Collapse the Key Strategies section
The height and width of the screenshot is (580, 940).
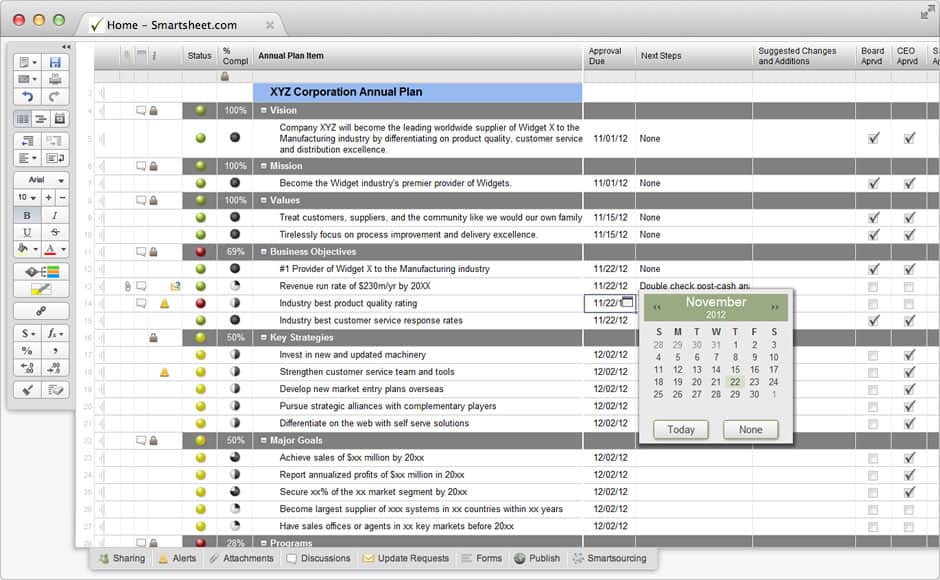click(x=264, y=338)
